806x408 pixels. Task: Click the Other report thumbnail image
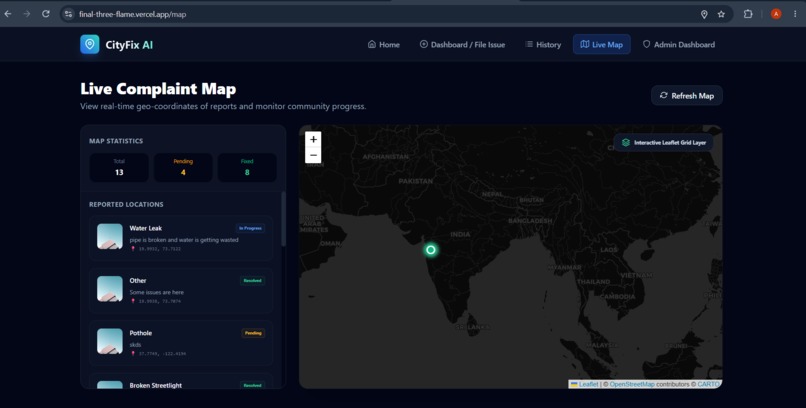point(110,289)
